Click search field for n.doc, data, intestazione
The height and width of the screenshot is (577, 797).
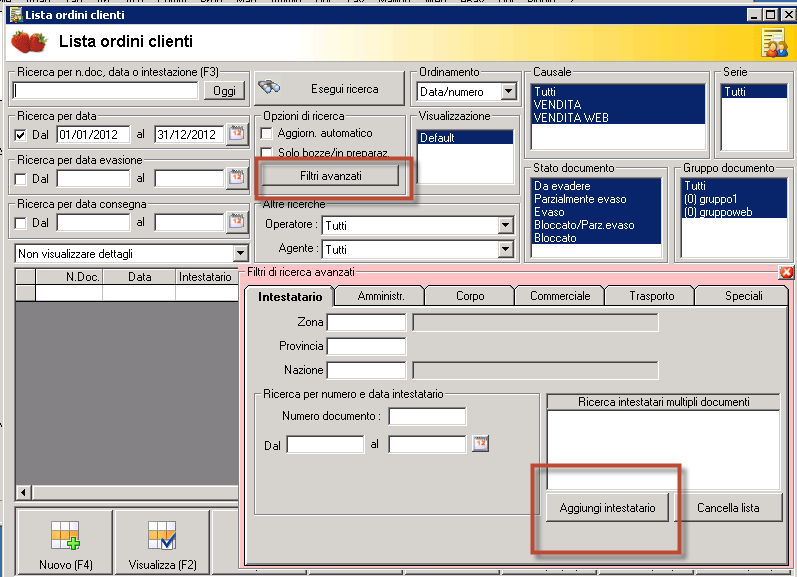pos(105,90)
